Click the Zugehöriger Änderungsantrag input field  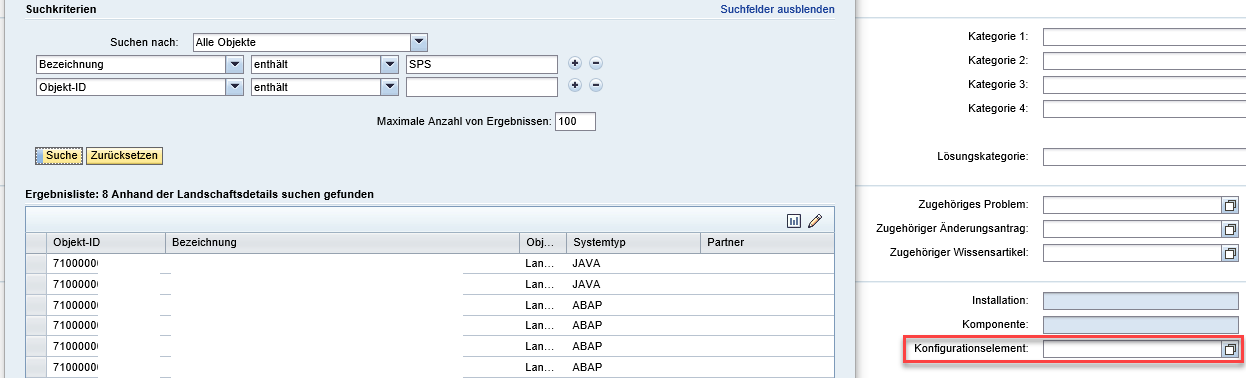[1132, 229]
